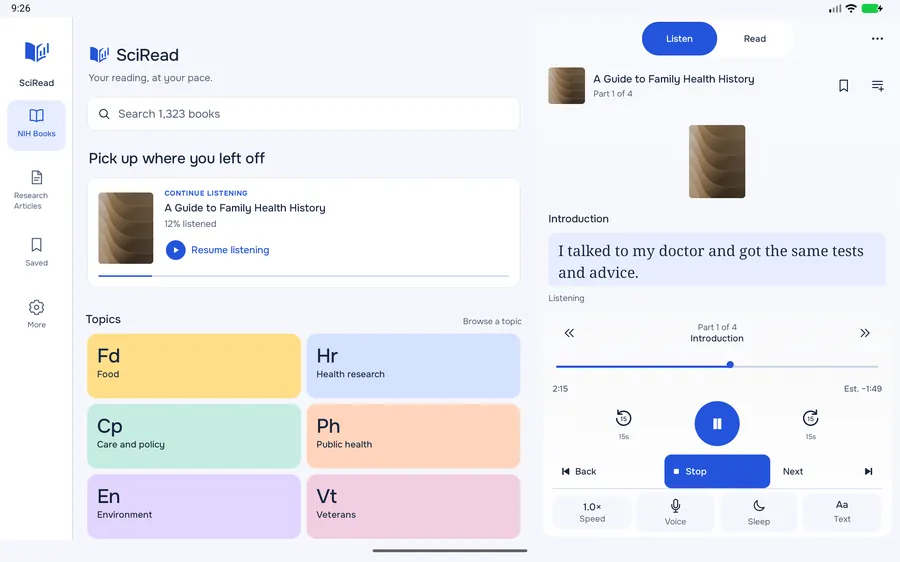Open Text appearance settings
The image size is (900, 562).
coord(842,512)
